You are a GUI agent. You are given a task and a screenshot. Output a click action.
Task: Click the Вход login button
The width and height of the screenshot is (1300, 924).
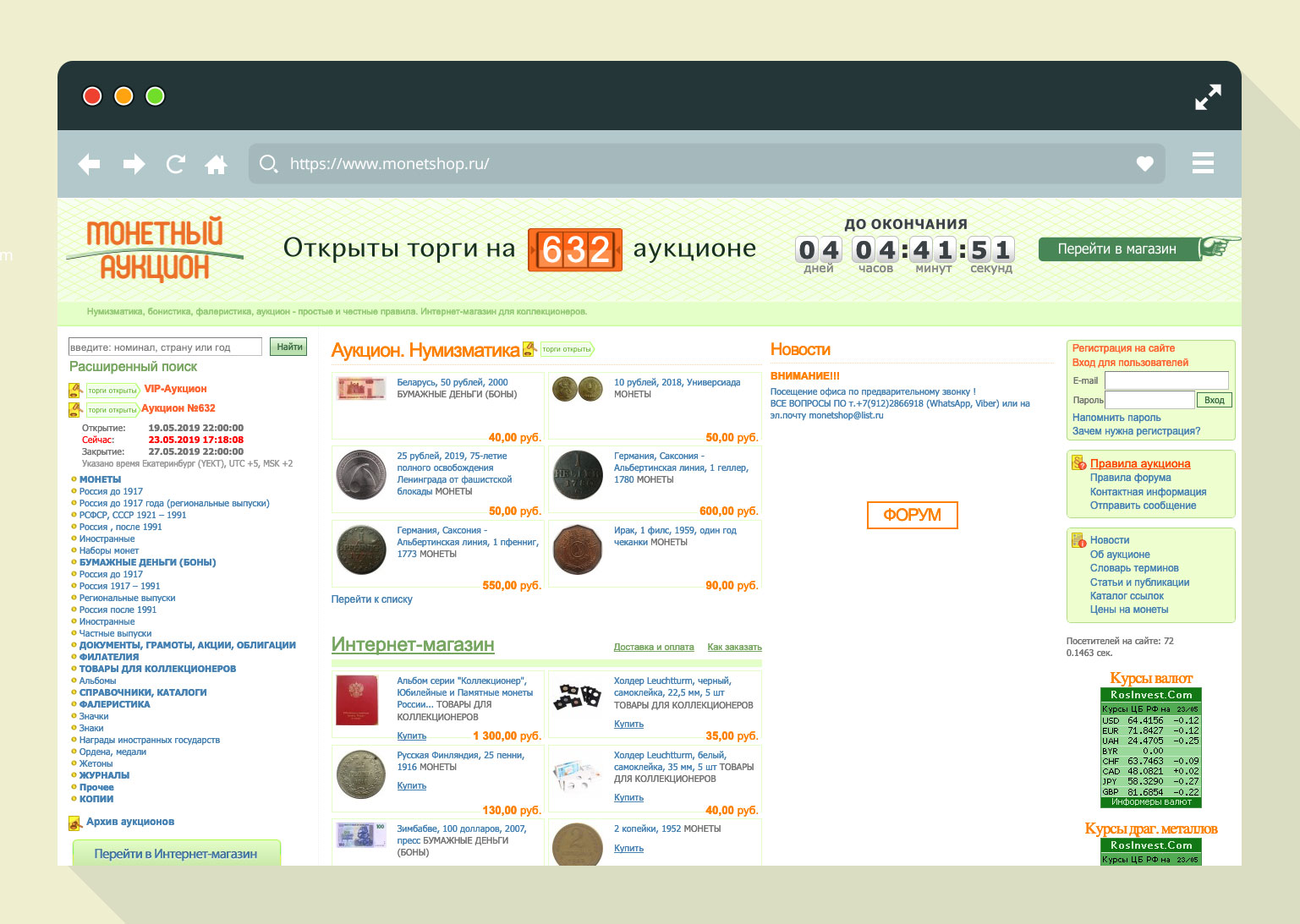click(x=1215, y=400)
